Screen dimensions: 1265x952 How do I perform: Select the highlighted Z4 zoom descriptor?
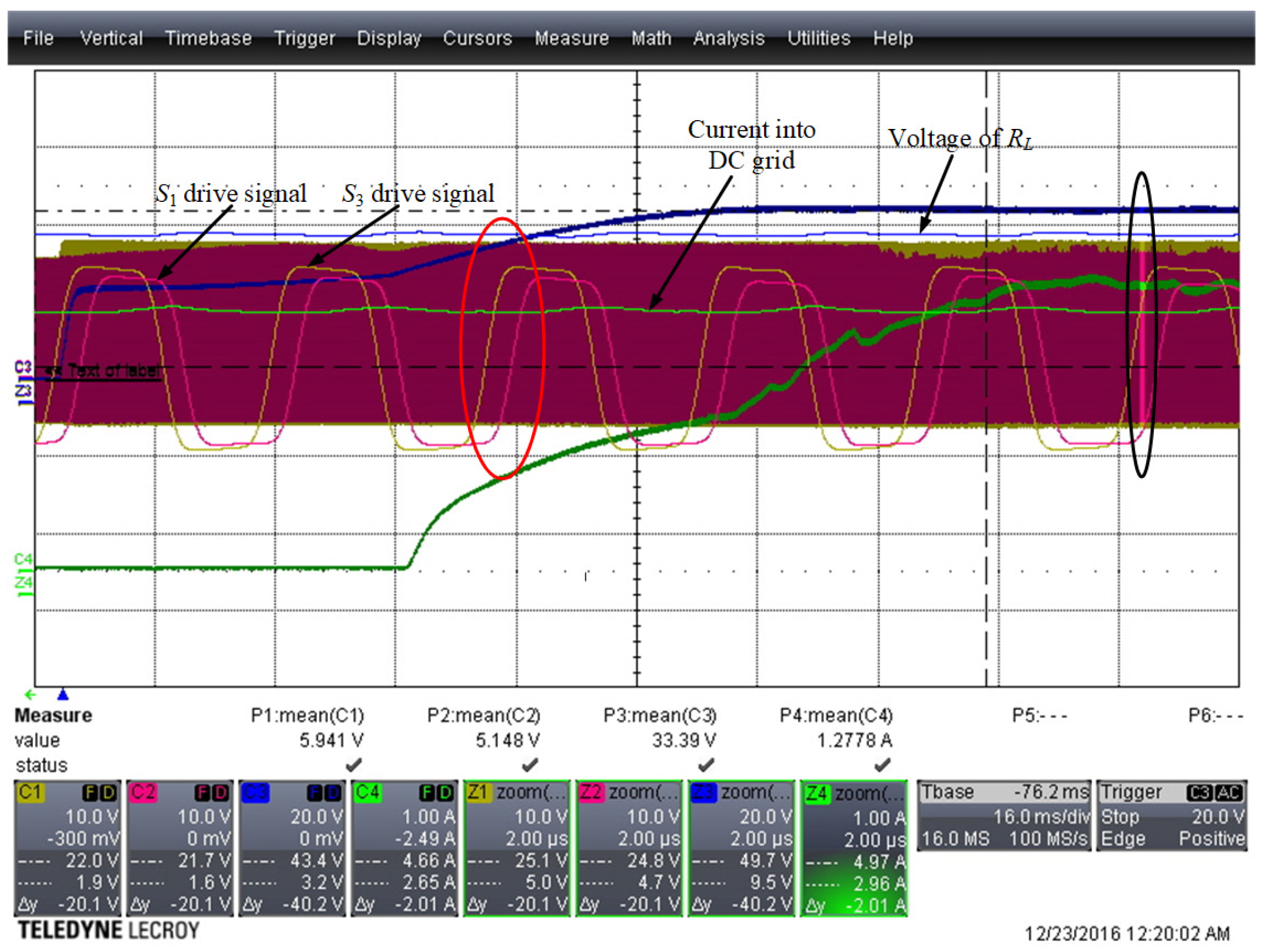[x=854, y=848]
